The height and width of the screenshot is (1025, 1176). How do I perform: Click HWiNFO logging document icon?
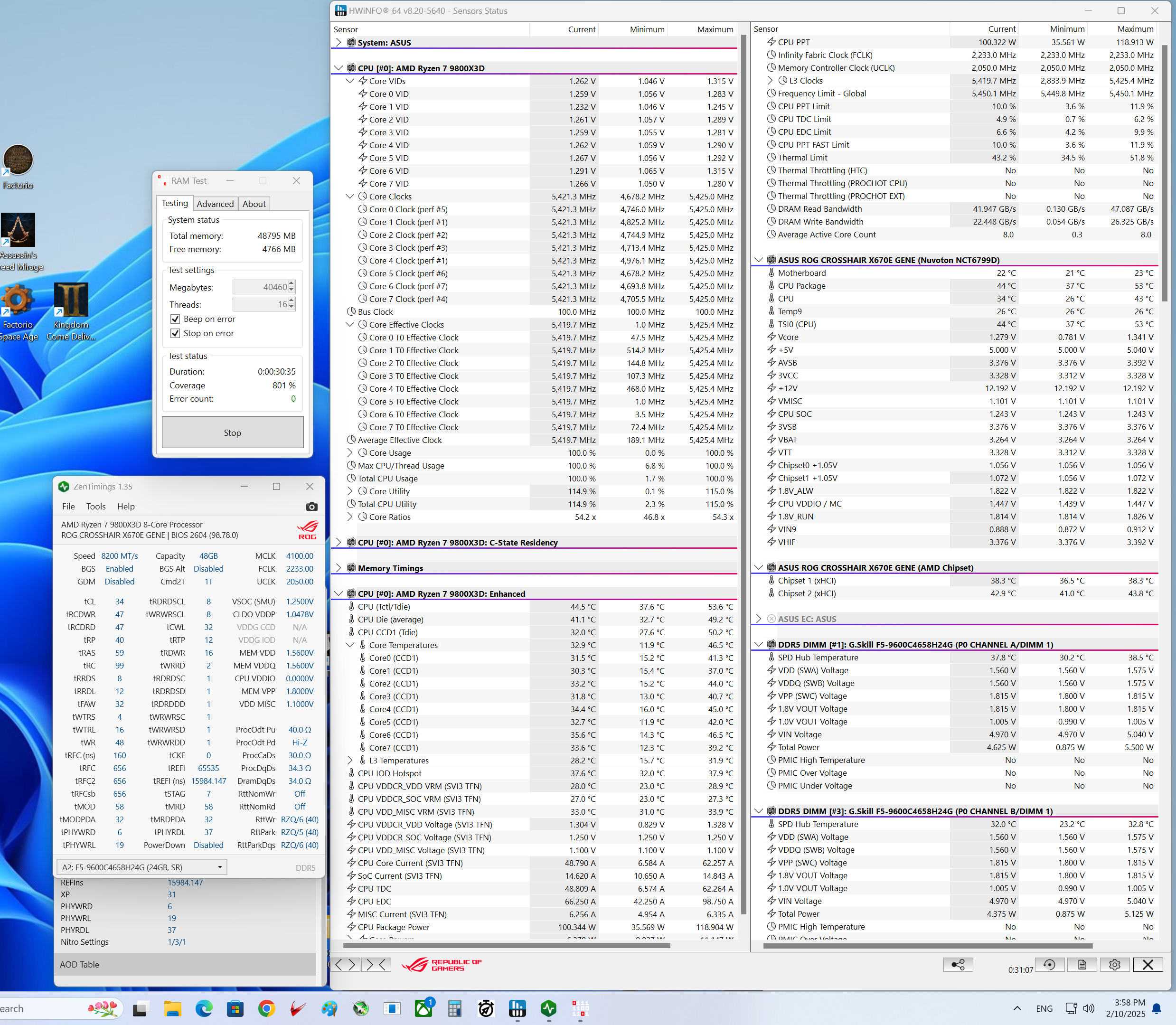(1082, 964)
